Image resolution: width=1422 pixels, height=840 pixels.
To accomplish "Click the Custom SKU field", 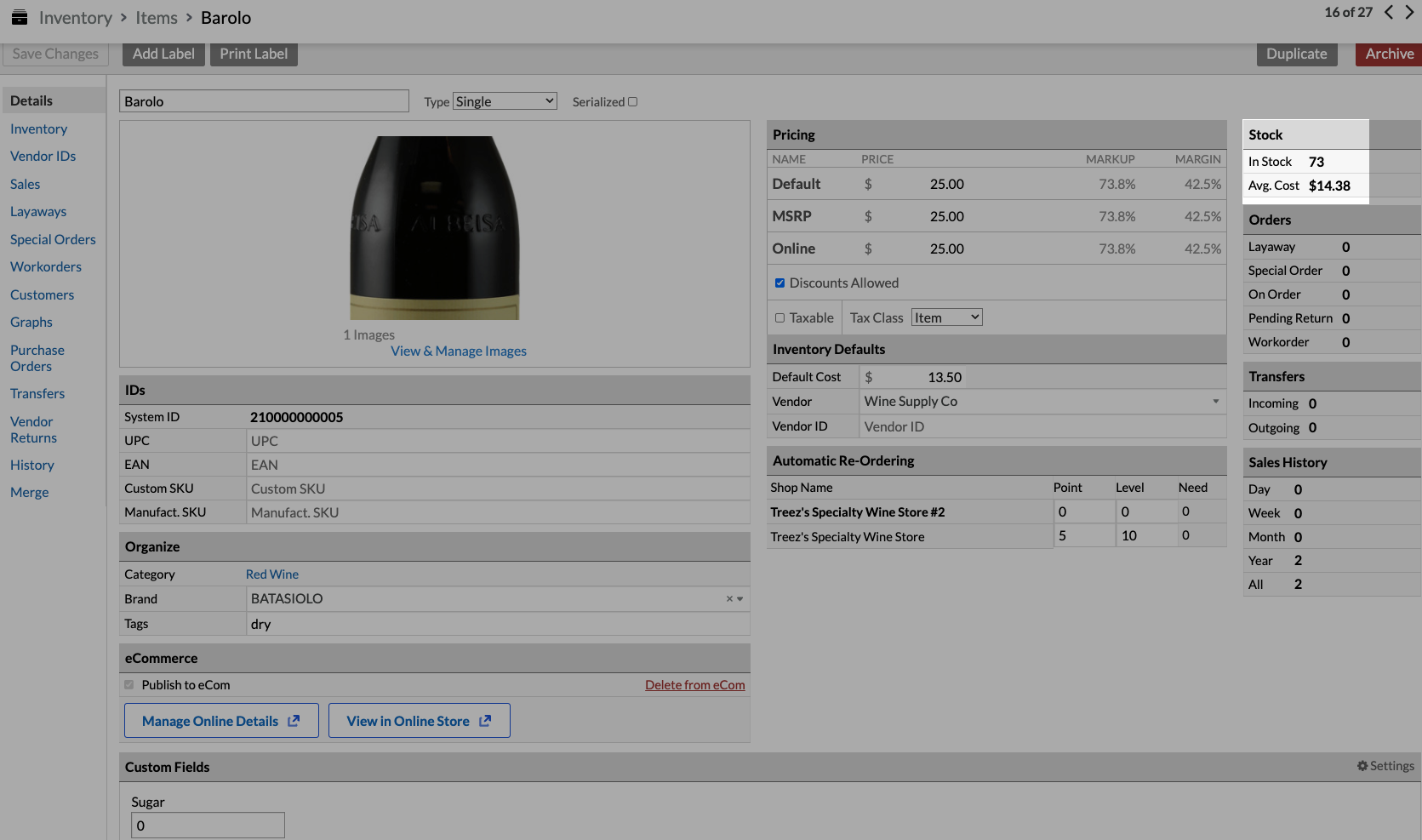I will pyautogui.click(x=498, y=489).
